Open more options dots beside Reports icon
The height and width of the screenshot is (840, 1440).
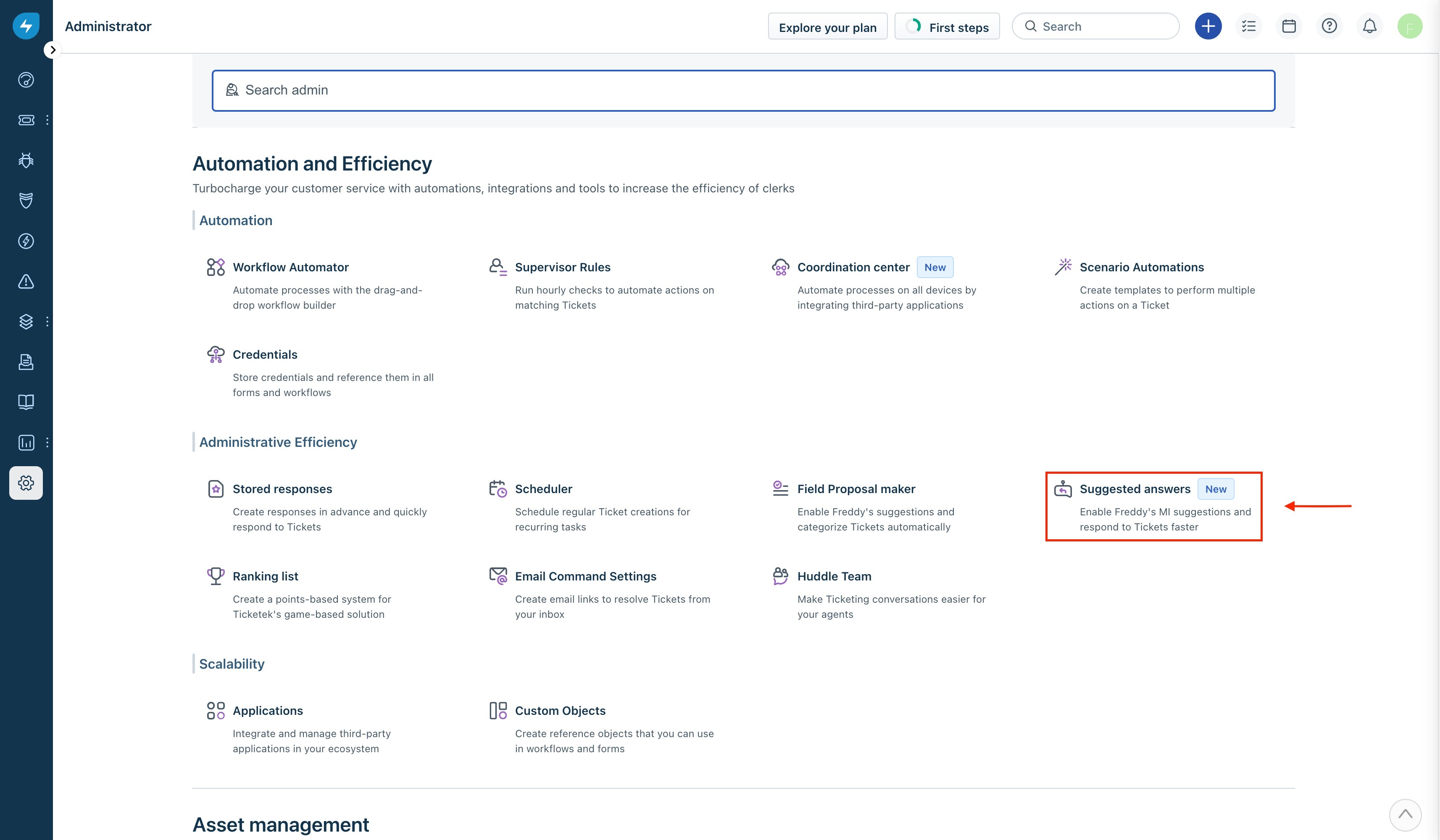pyautogui.click(x=47, y=443)
